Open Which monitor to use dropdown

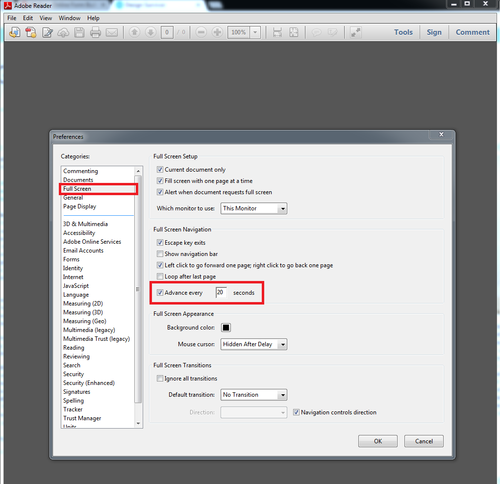coord(254,208)
